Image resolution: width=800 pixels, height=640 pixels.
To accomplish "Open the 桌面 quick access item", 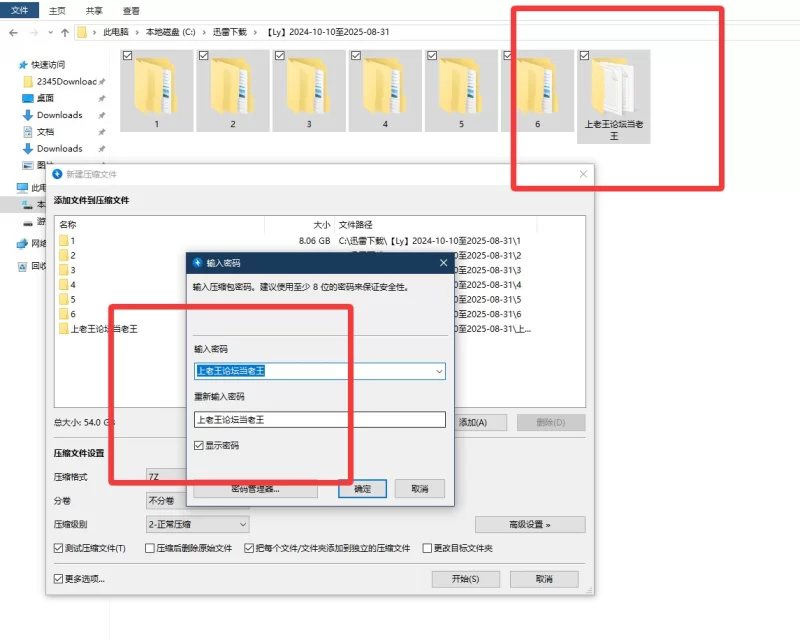I will [45, 98].
